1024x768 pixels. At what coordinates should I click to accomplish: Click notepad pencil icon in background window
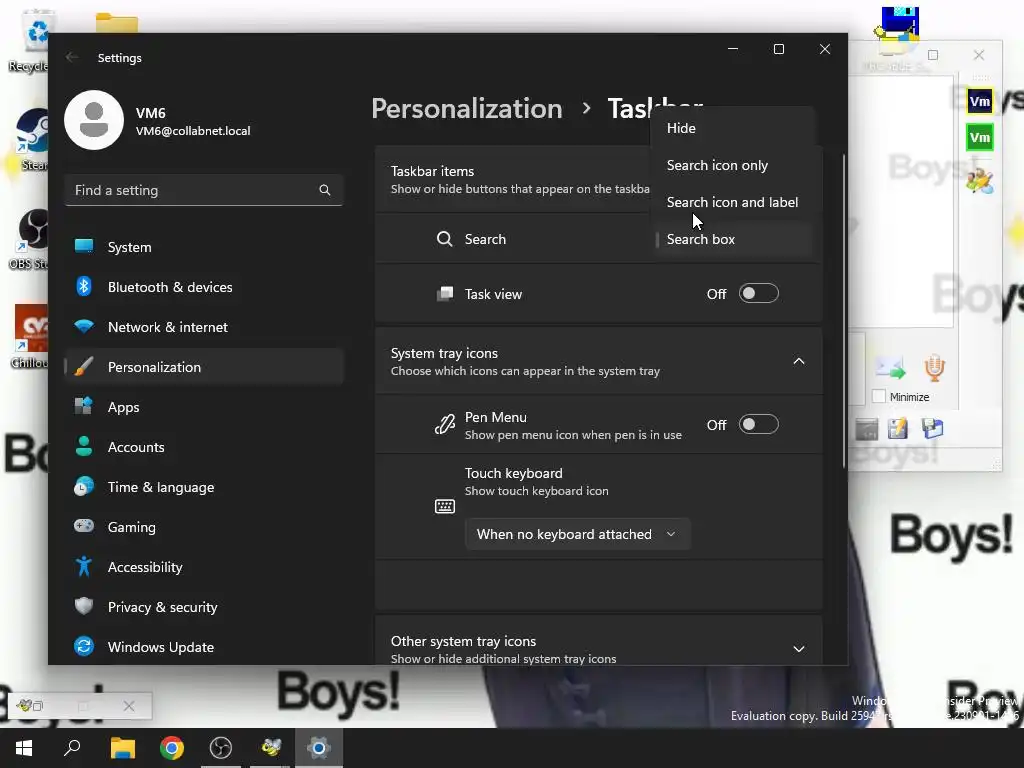tap(898, 429)
